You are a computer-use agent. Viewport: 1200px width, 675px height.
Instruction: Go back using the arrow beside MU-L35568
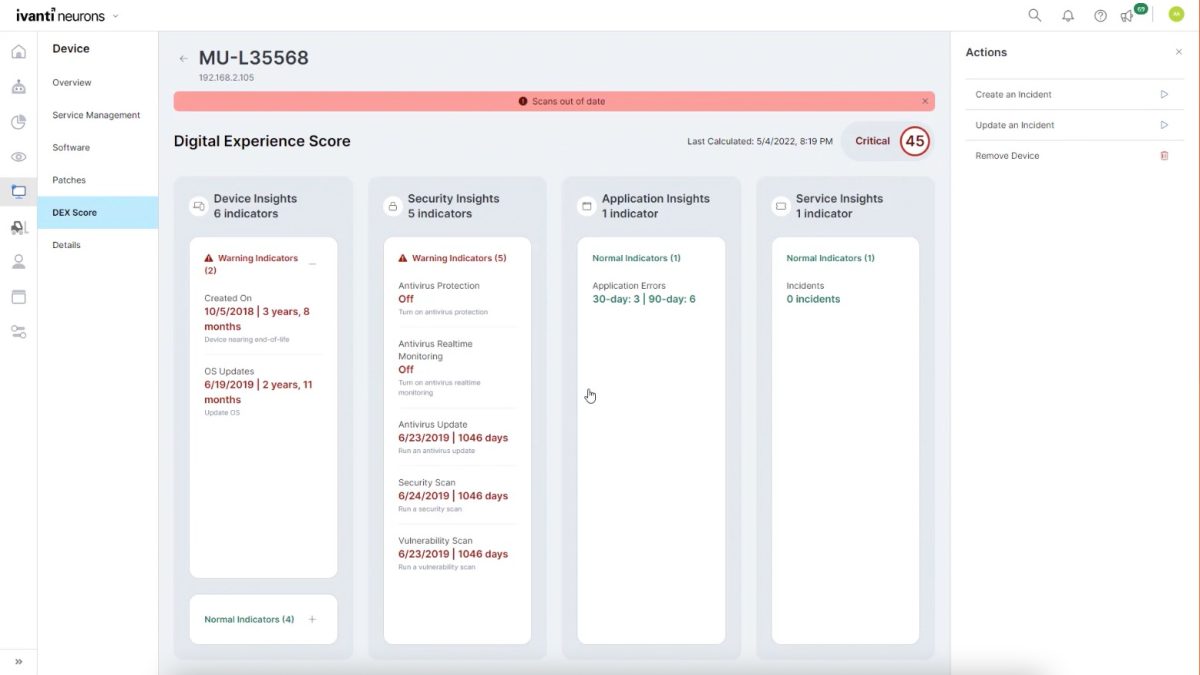point(183,58)
